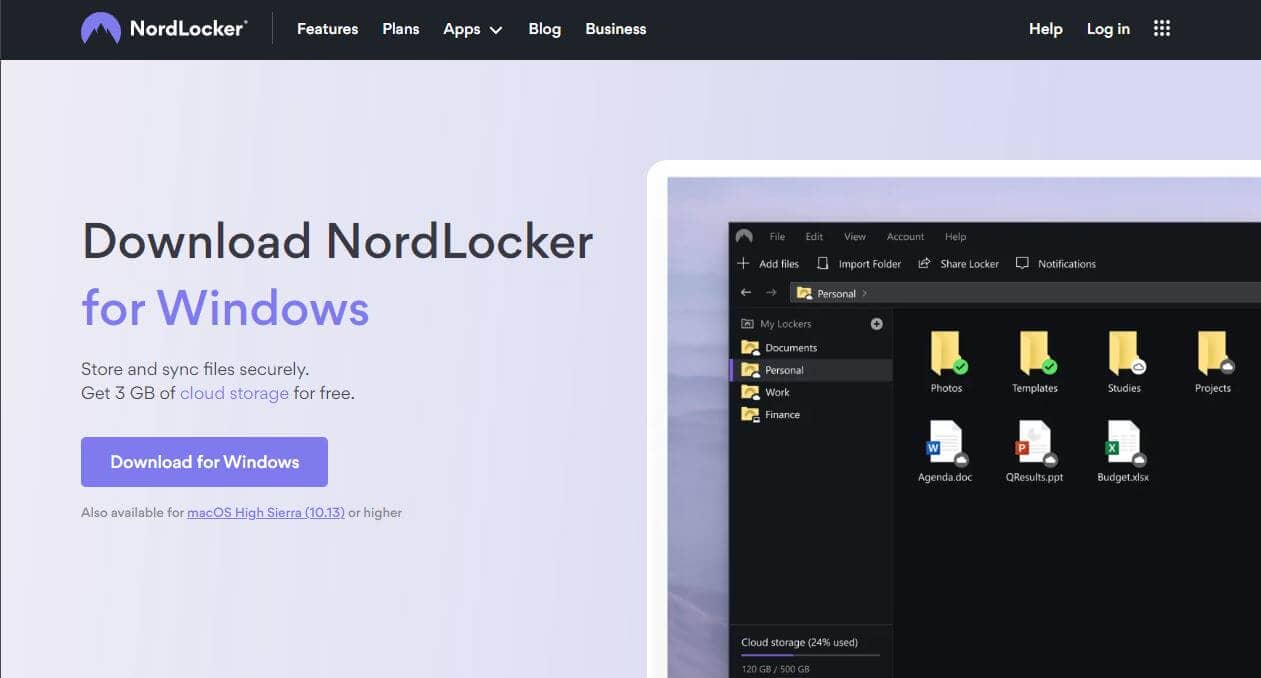Select the Work locker
The width and height of the screenshot is (1261, 678).
coord(775,392)
